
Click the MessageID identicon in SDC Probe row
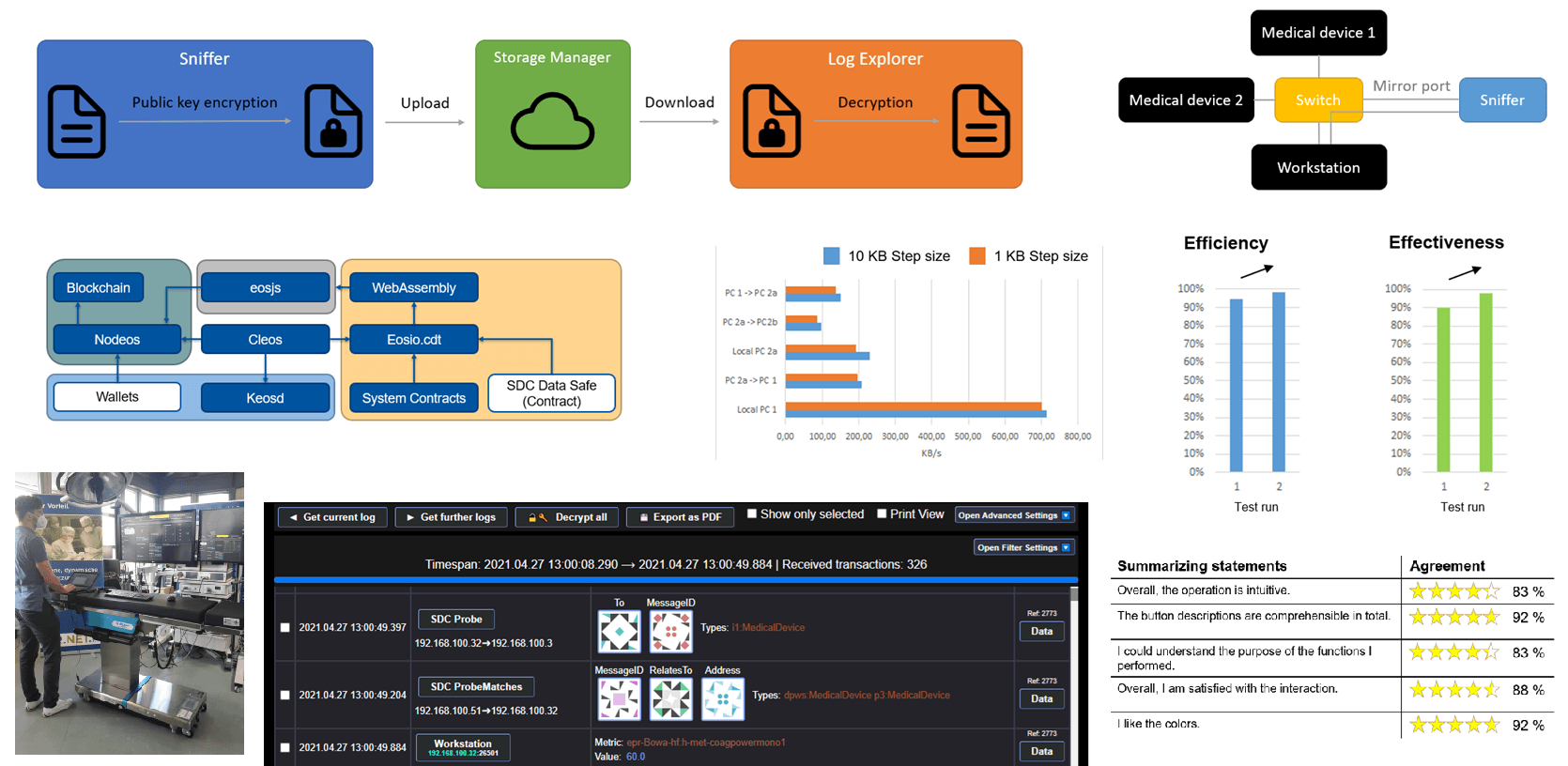(x=671, y=632)
